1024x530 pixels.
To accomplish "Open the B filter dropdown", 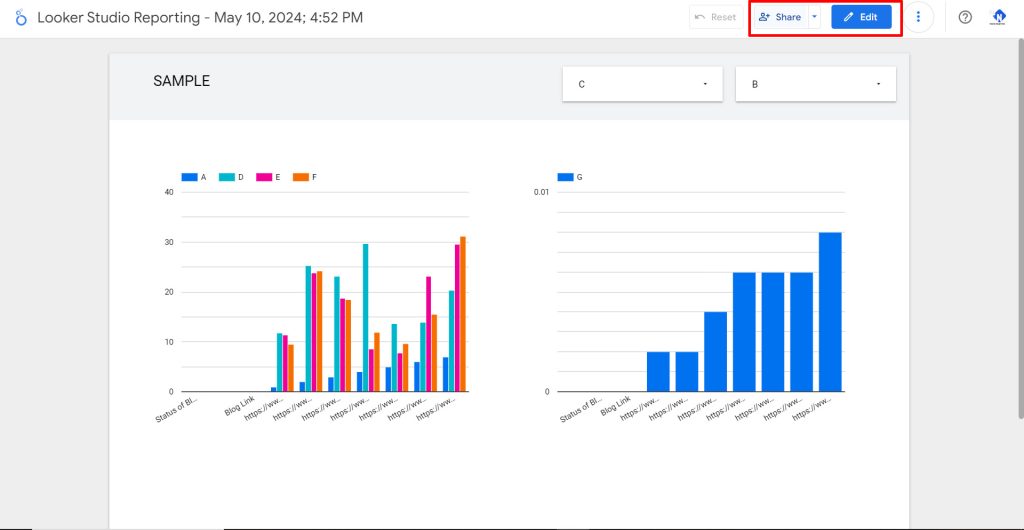I will (x=815, y=84).
